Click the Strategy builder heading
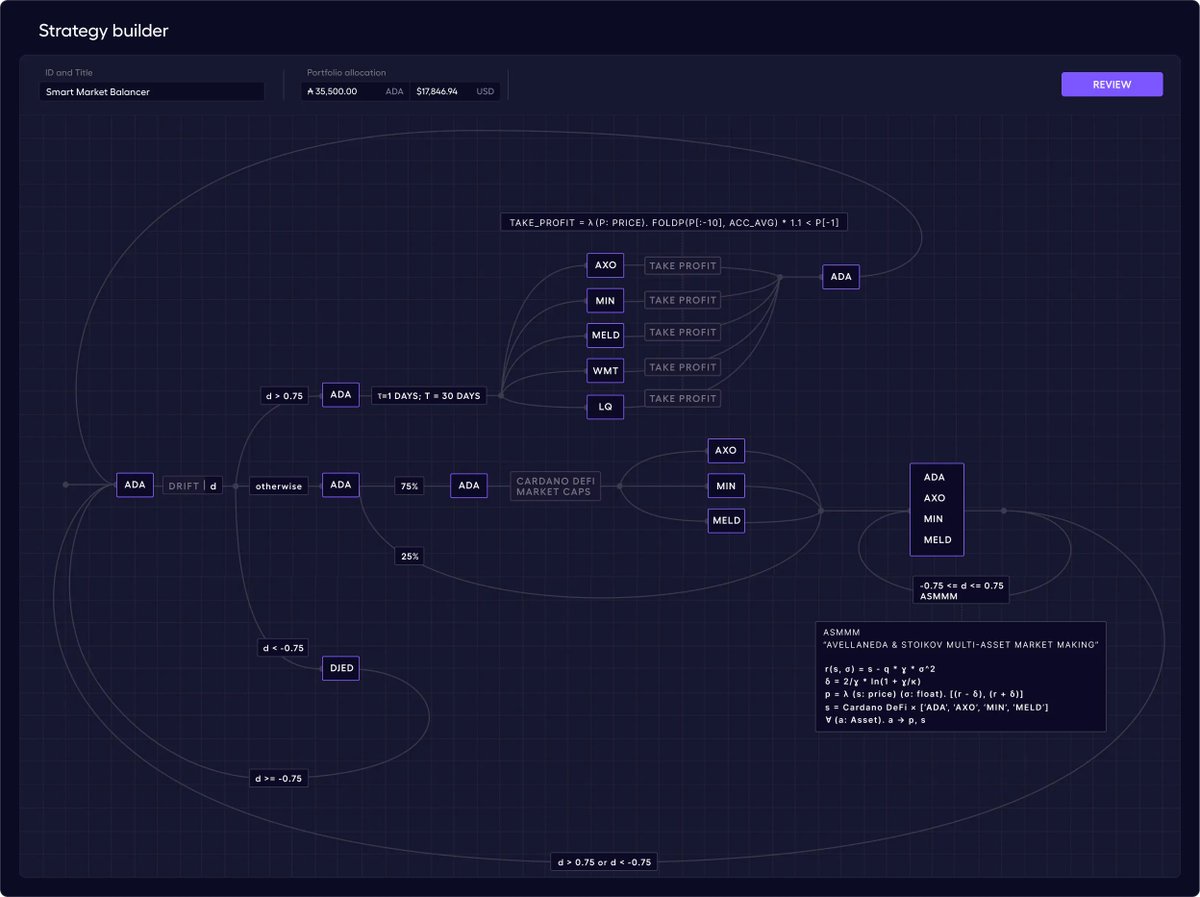 pyautogui.click(x=103, y=31)
